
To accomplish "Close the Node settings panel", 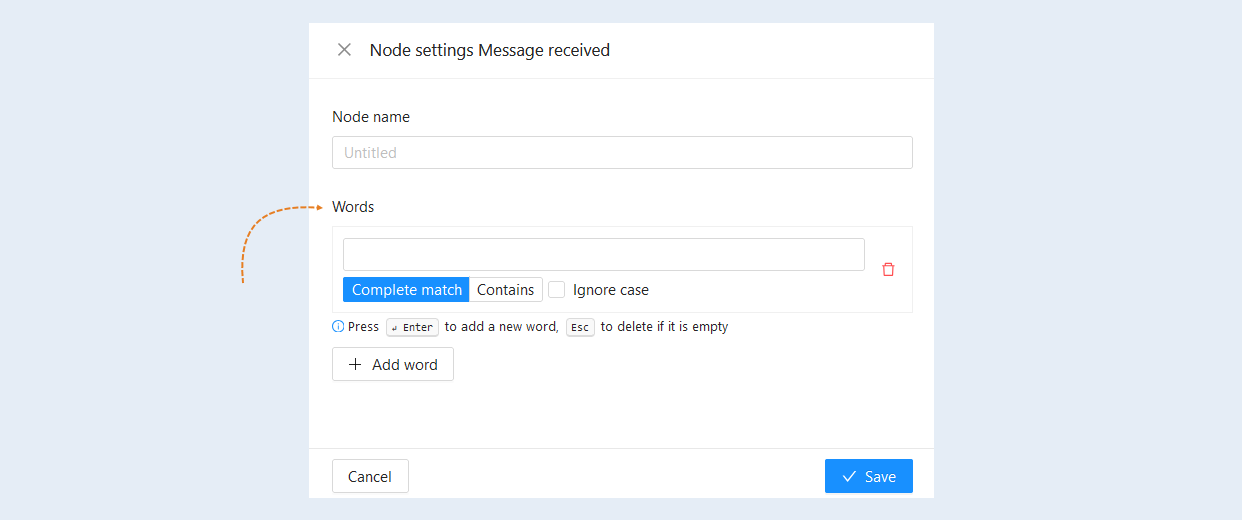I will click(344, 50).
